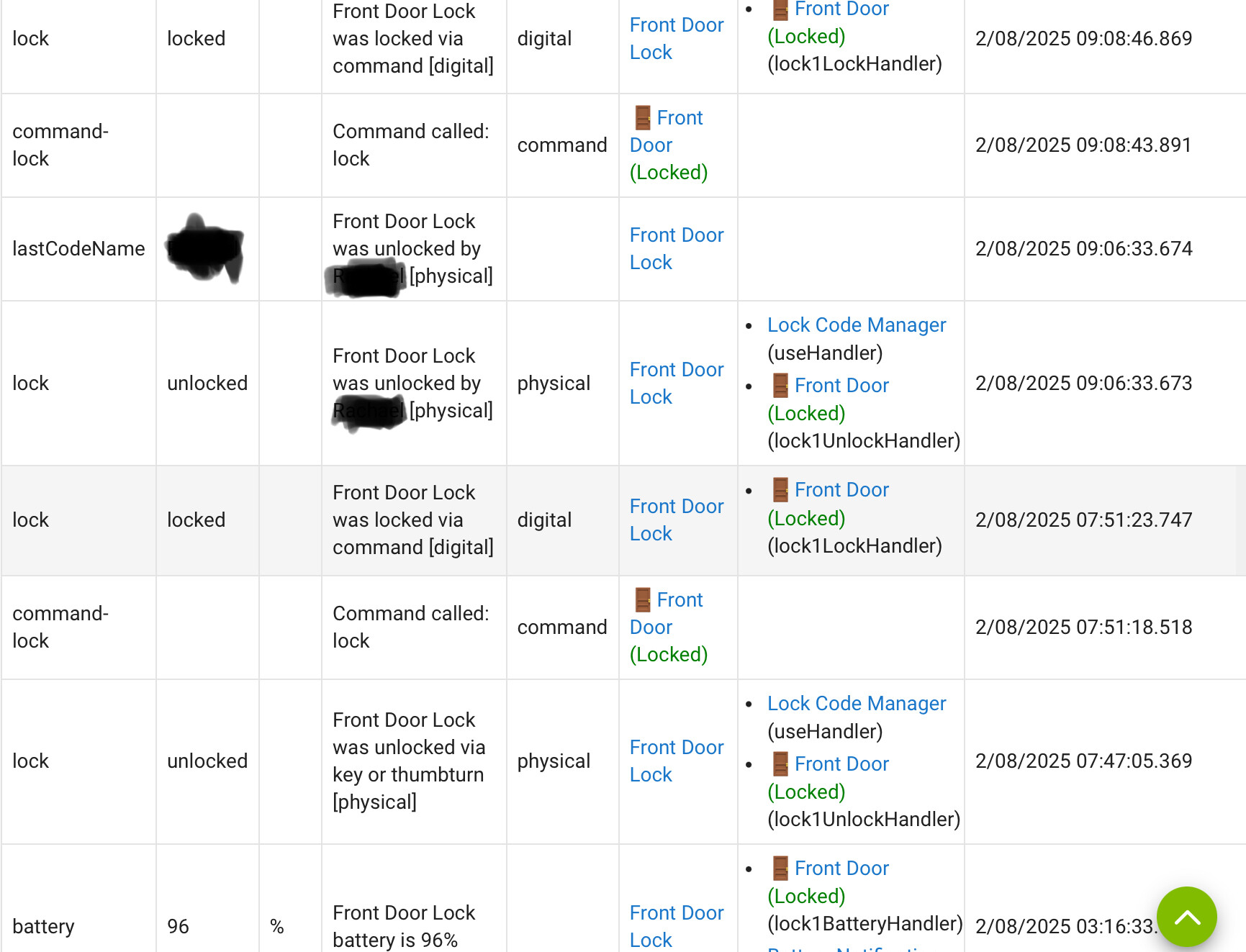Click door icon in 09:08:43 command-lock row
Viewport: 1246px width, 952px height.
coord(643,118)
